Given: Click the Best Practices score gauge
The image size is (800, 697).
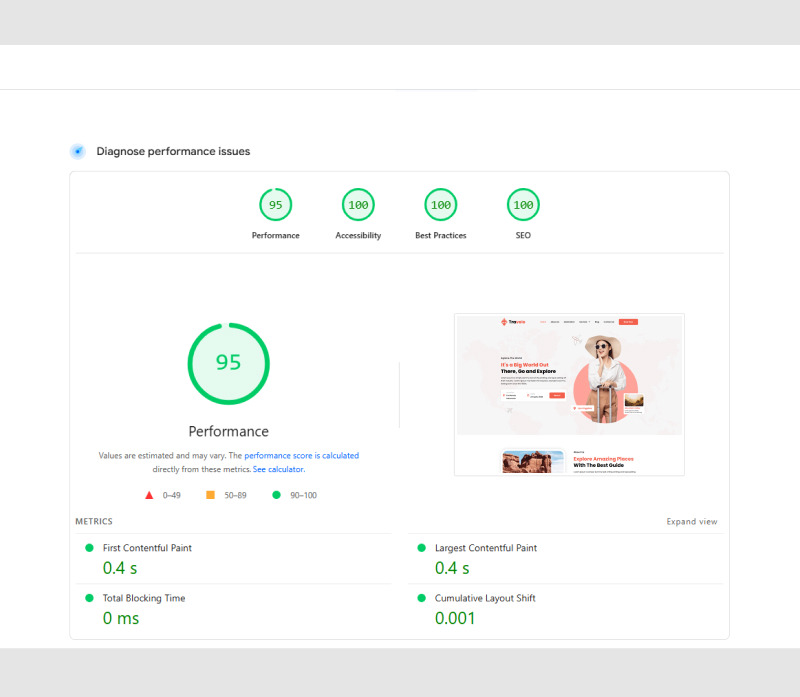Looking at the screenshot, I should 440,204.
